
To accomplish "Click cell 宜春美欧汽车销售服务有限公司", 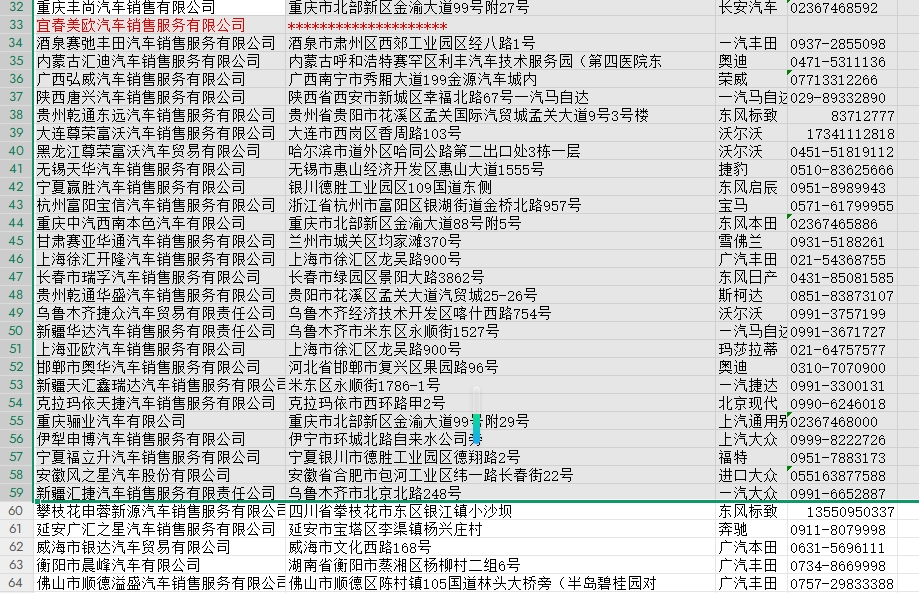I will click(x=159, y=25).
